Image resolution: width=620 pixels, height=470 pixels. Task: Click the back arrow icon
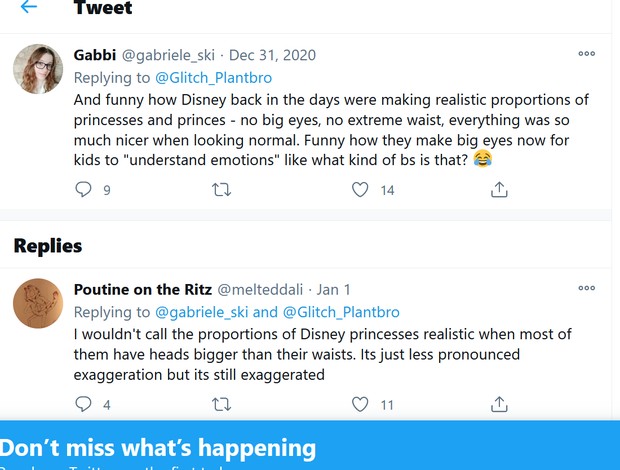pos(29,7)
